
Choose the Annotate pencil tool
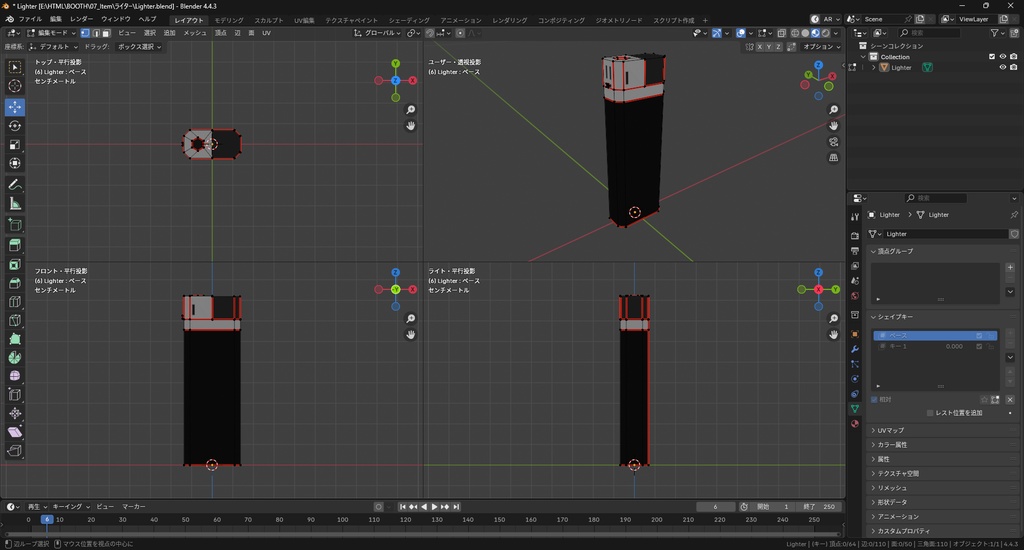(15, 185)
